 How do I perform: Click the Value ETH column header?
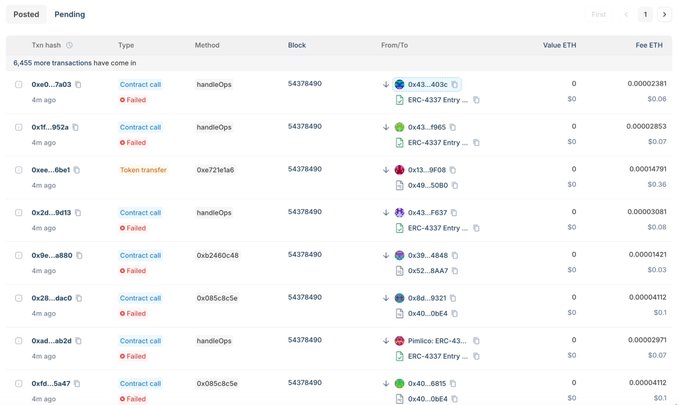(559, 45)
